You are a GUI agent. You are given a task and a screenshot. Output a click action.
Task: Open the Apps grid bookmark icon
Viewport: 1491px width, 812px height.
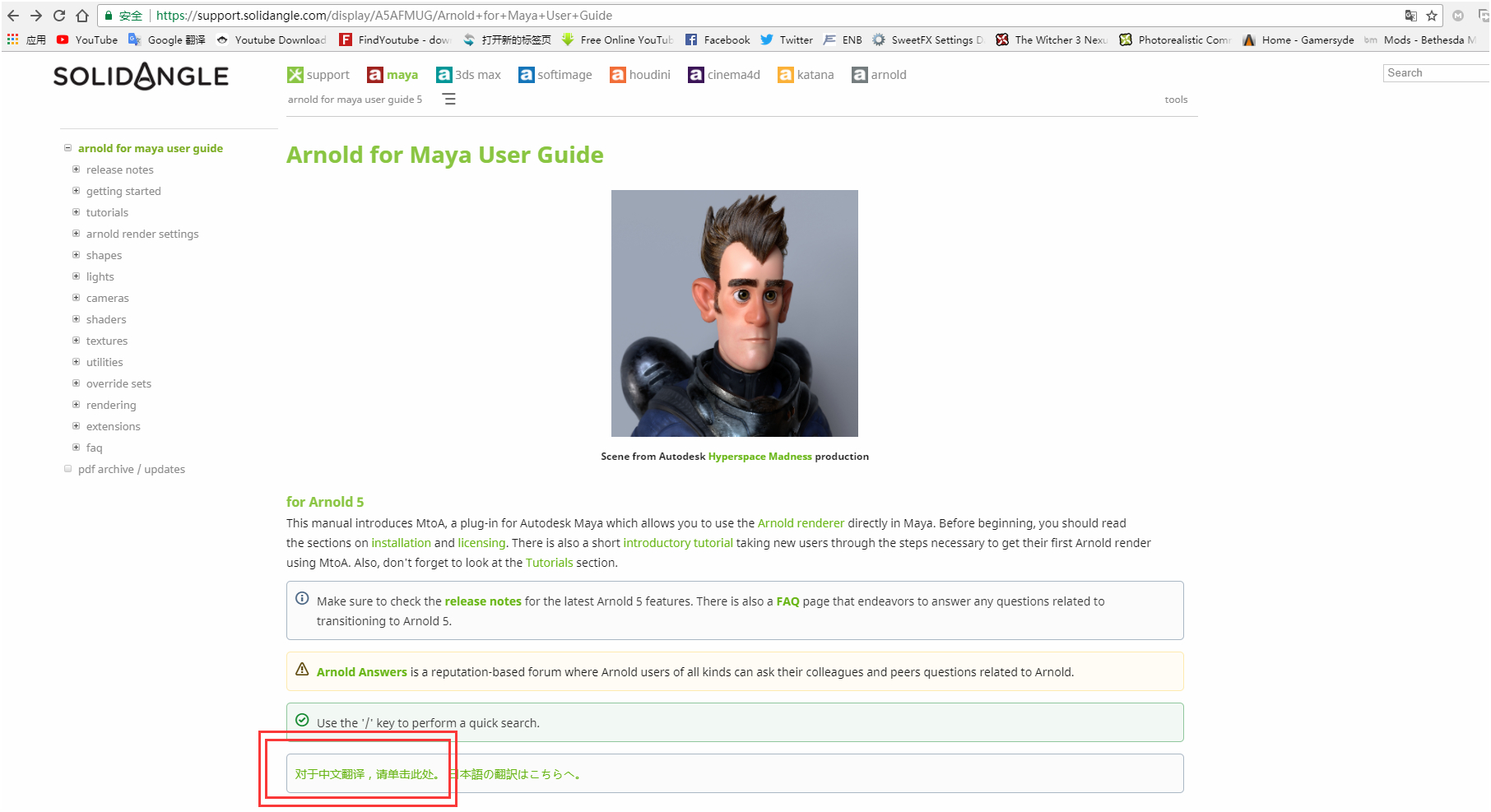(12, 39)
